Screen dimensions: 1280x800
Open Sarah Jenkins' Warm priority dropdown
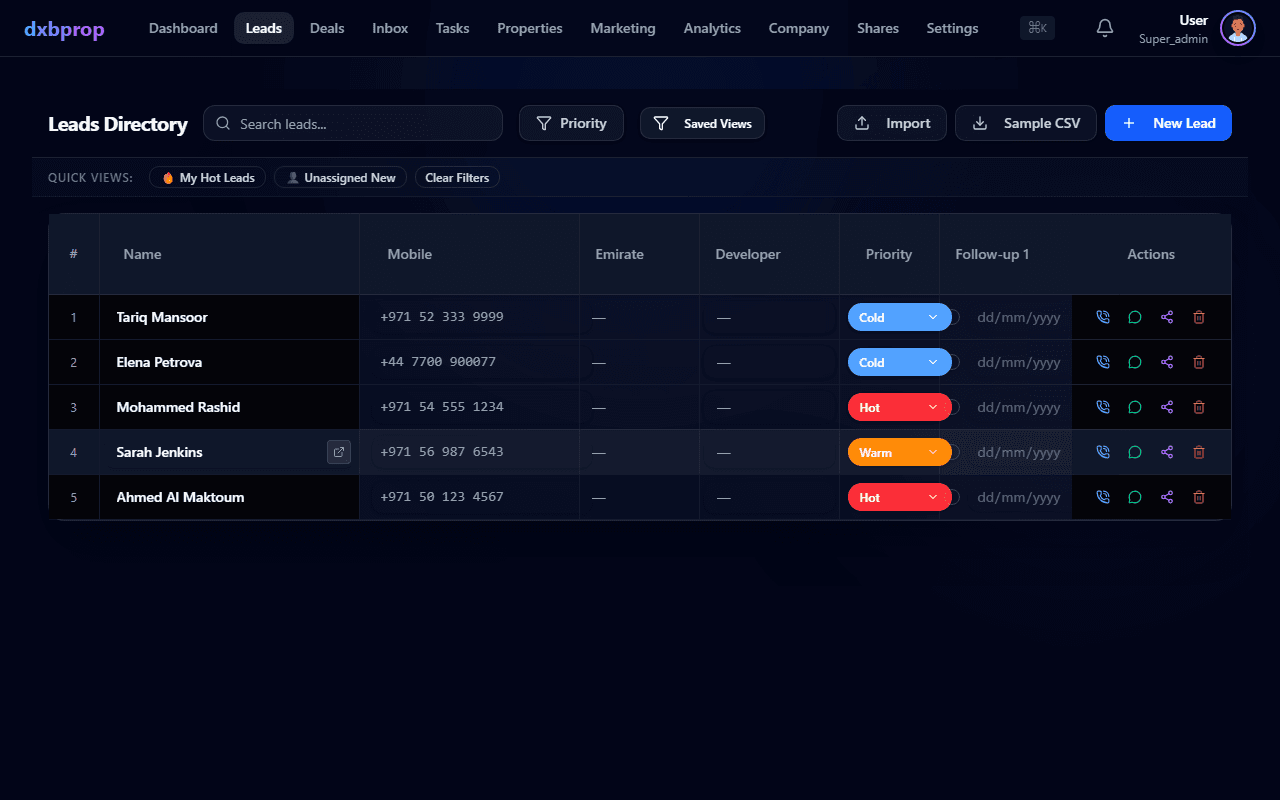click(x=900, y=452)
